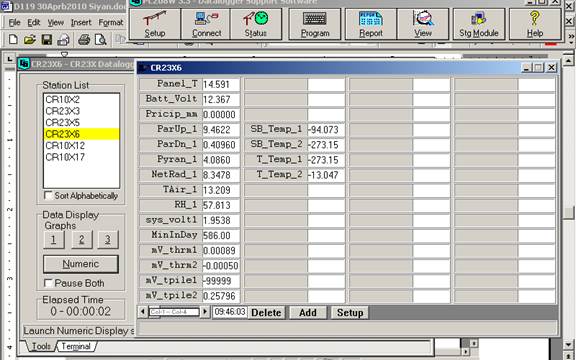Click the Word vertical scrollbar thumb
Viewport: 576px width, 360px height.
(x=569, y=212)
